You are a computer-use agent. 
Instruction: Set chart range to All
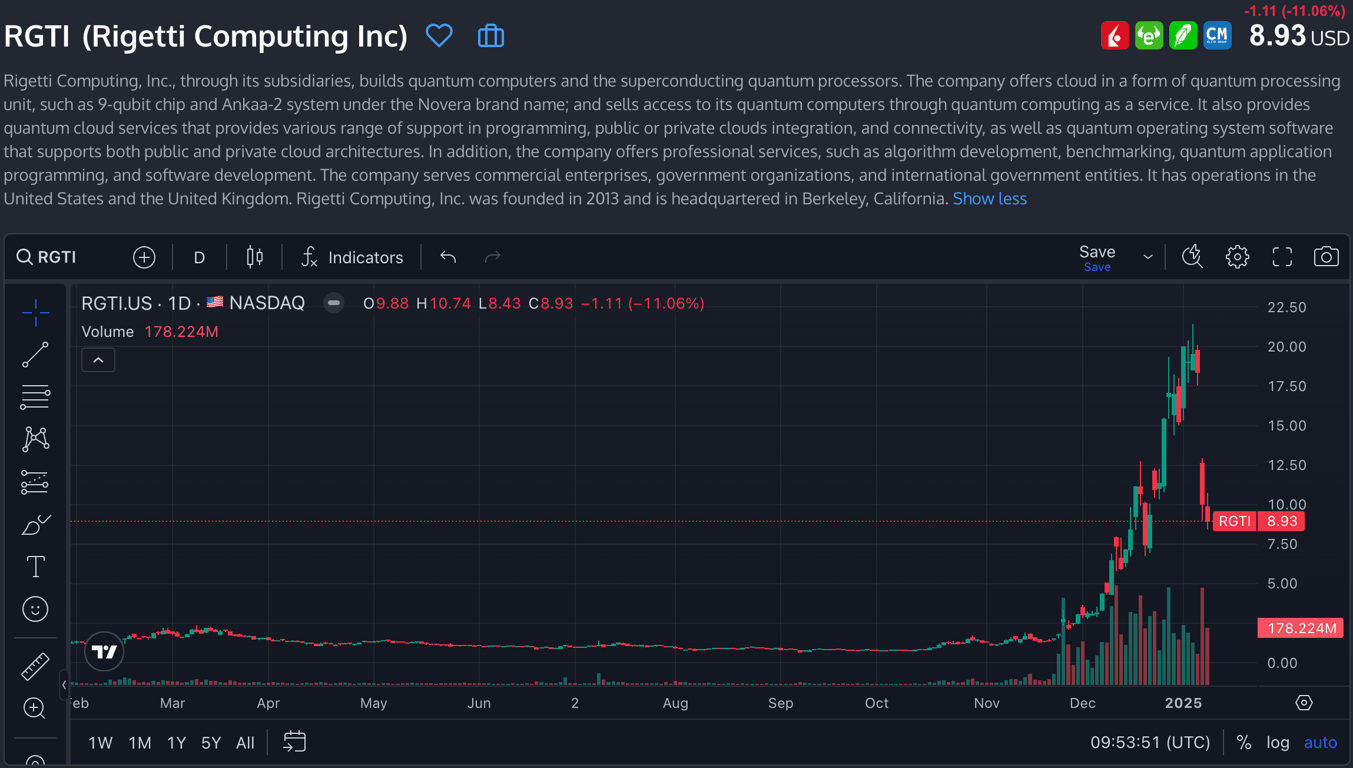245,743
